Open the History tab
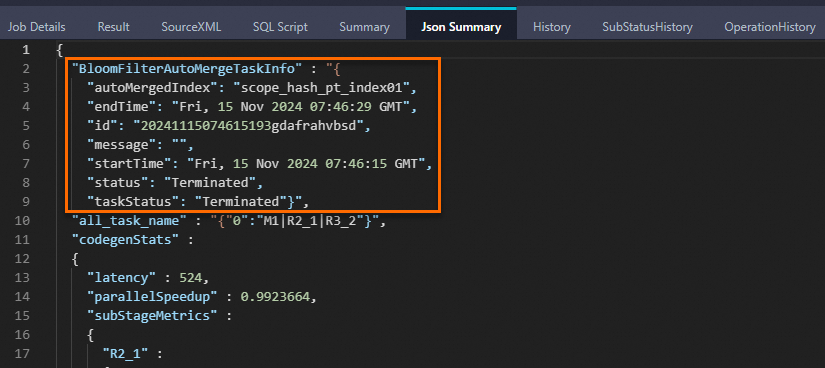This screenshot has height=368, width=825. coord(551,27)
